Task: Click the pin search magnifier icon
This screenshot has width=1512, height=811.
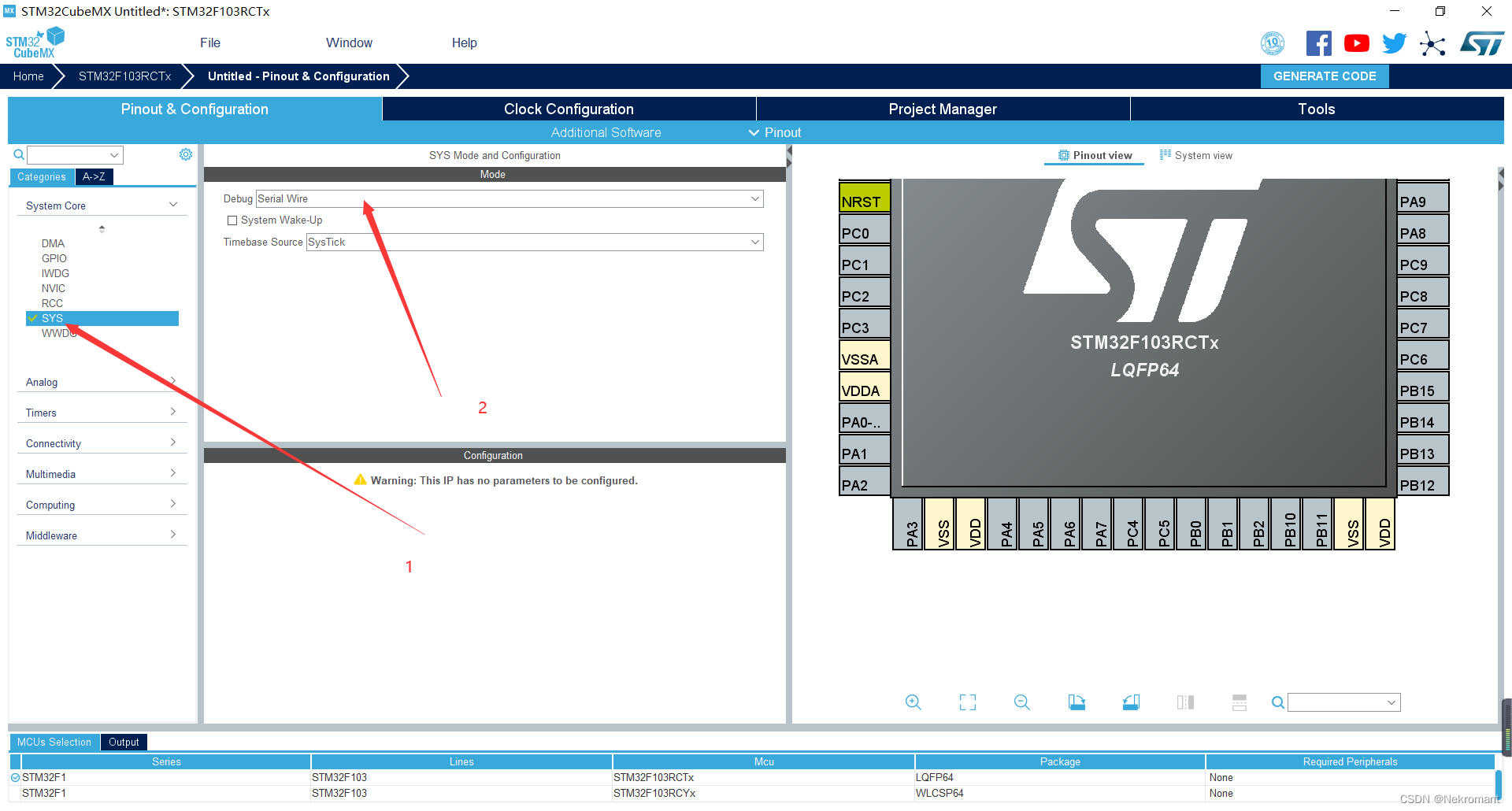Action: point(1278,702)
